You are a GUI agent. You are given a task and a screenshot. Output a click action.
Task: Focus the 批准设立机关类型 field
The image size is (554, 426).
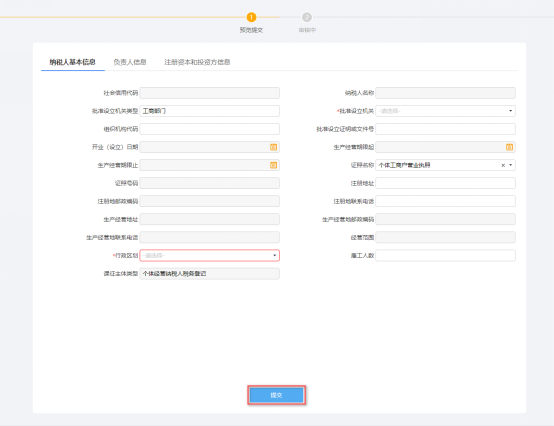pos(210,111)
